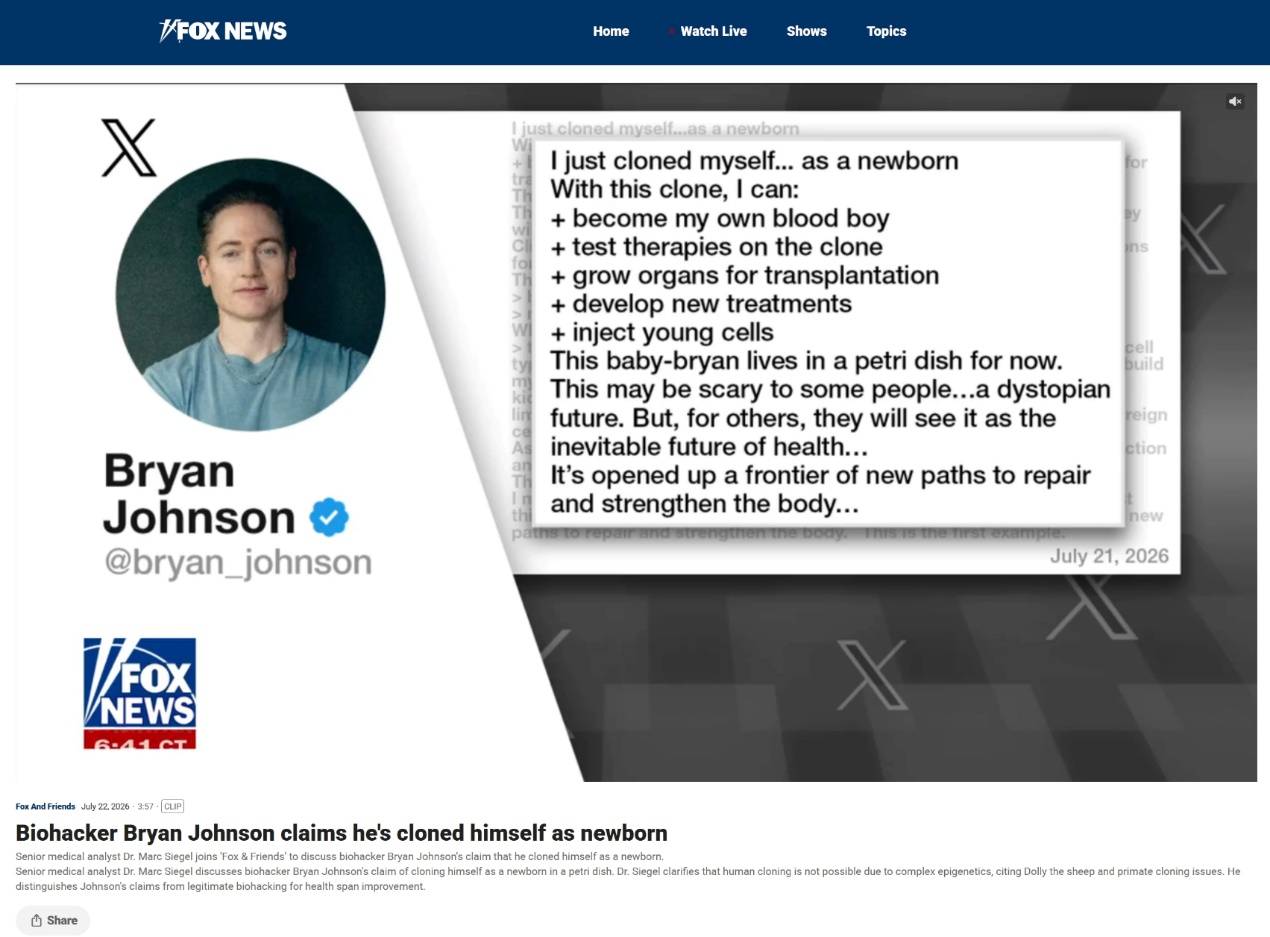Image resolution: width=1270 pixels, height=937 pixels.
Task: Click 'Senior medical analyst Dr. Marc Siegel joins' description
Action: [340, 856]
